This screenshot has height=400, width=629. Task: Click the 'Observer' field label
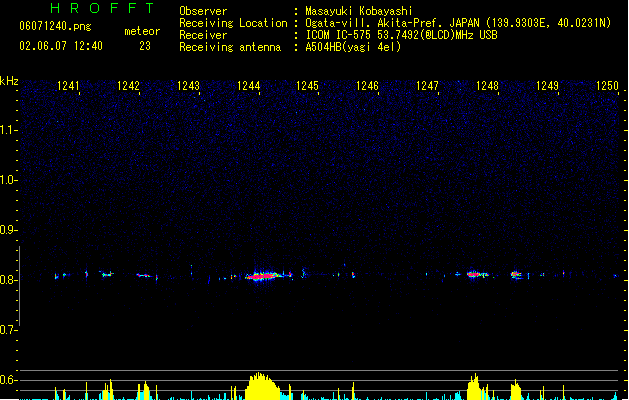click(203, 11)
